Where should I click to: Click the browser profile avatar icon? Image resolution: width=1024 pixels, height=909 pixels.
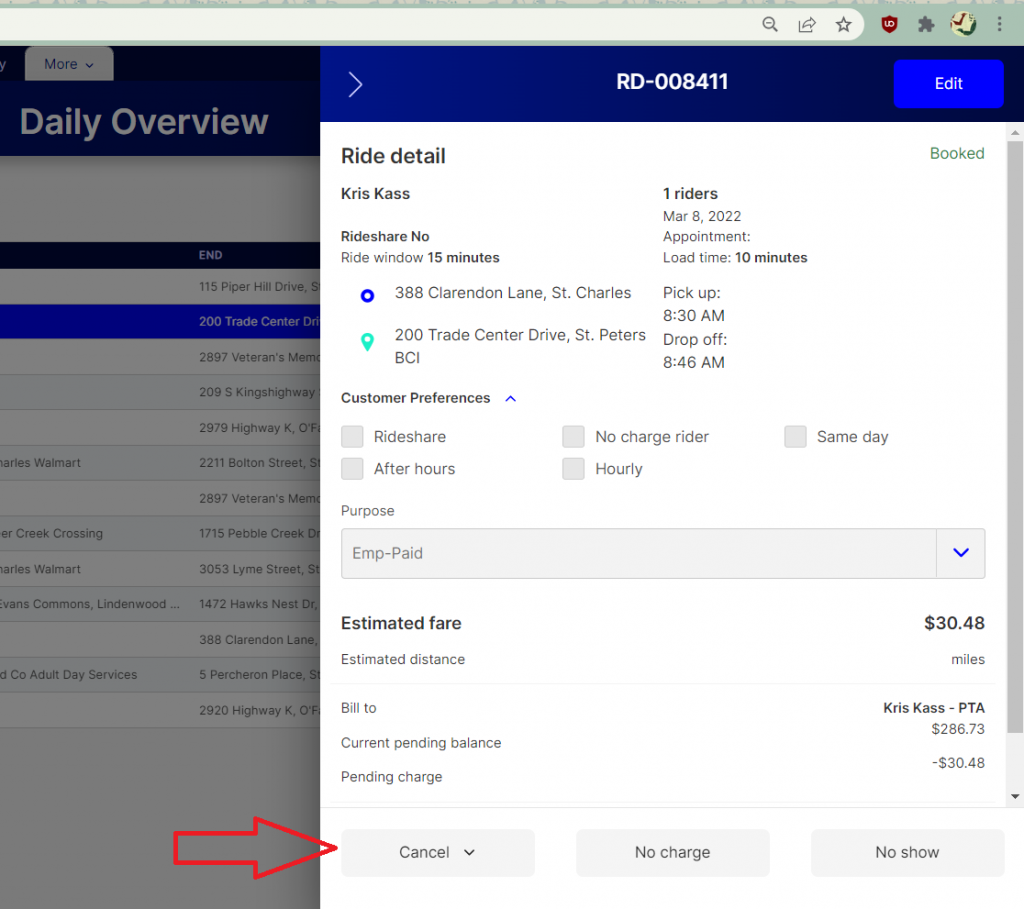click(x=963, y=25)
